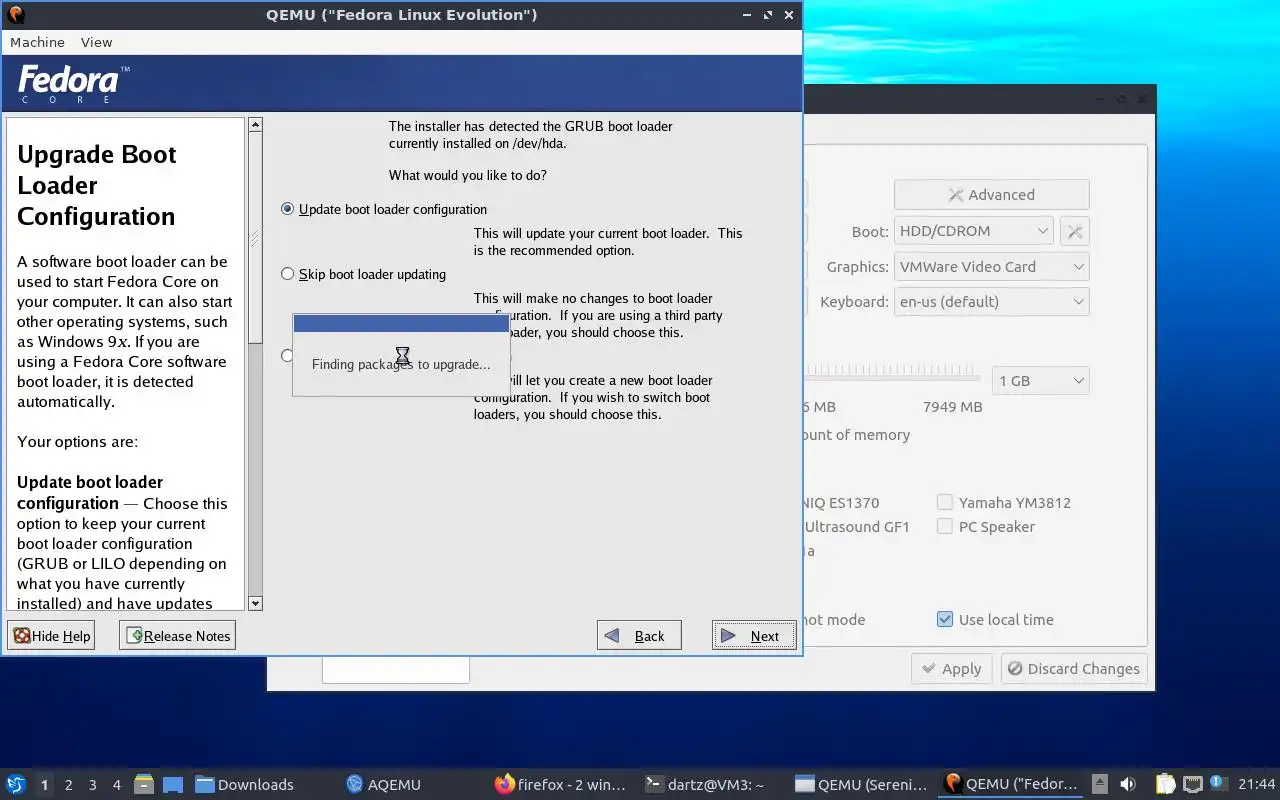Click the 7949 MB maximum memory label

point(952,407)
